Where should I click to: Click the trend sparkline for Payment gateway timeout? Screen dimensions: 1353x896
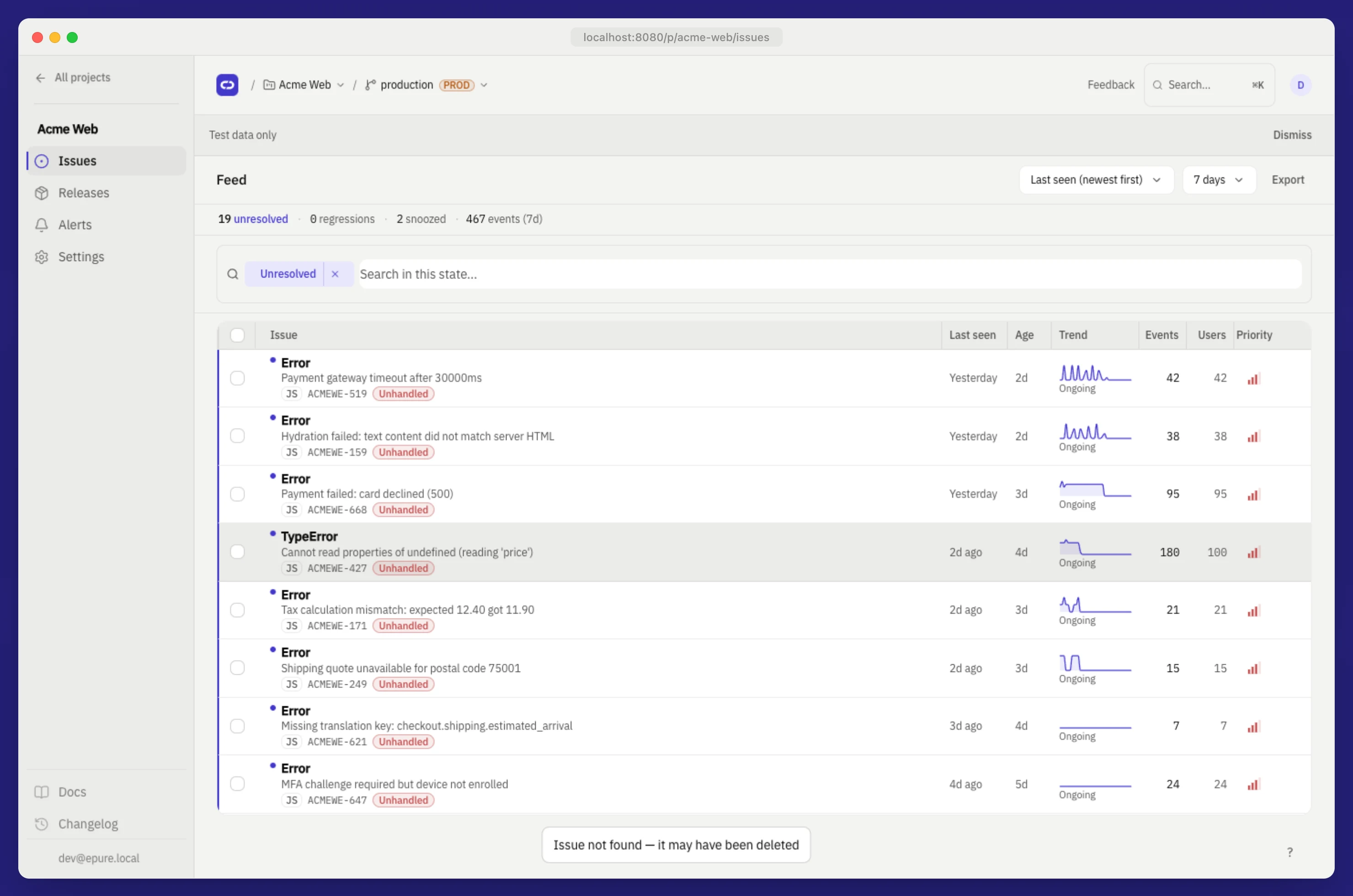1095,373
